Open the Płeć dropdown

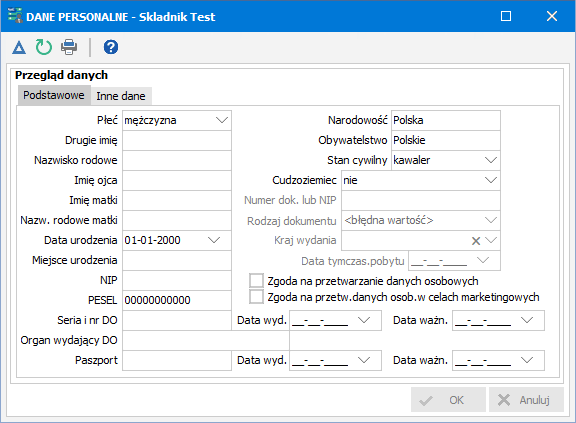(222, 120)
